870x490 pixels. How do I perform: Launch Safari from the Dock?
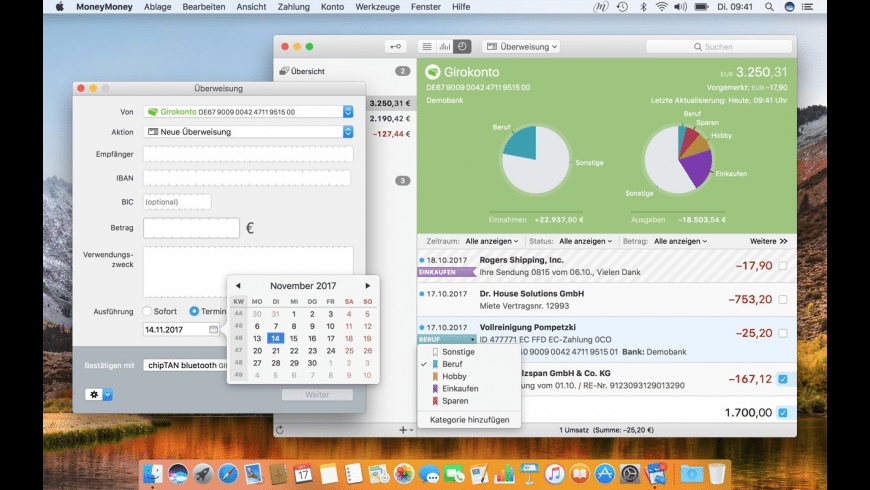(x=228, y=474)
